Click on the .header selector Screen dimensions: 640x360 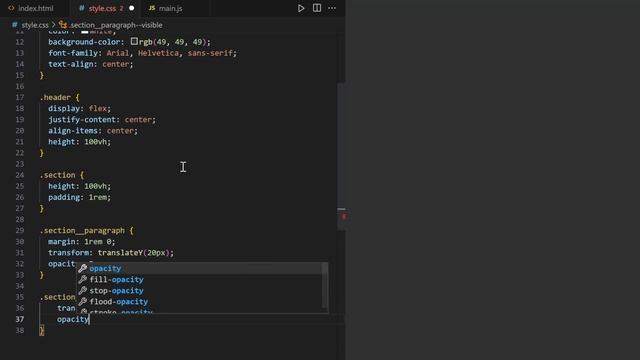pyautogui.click(x=55, y=97)
